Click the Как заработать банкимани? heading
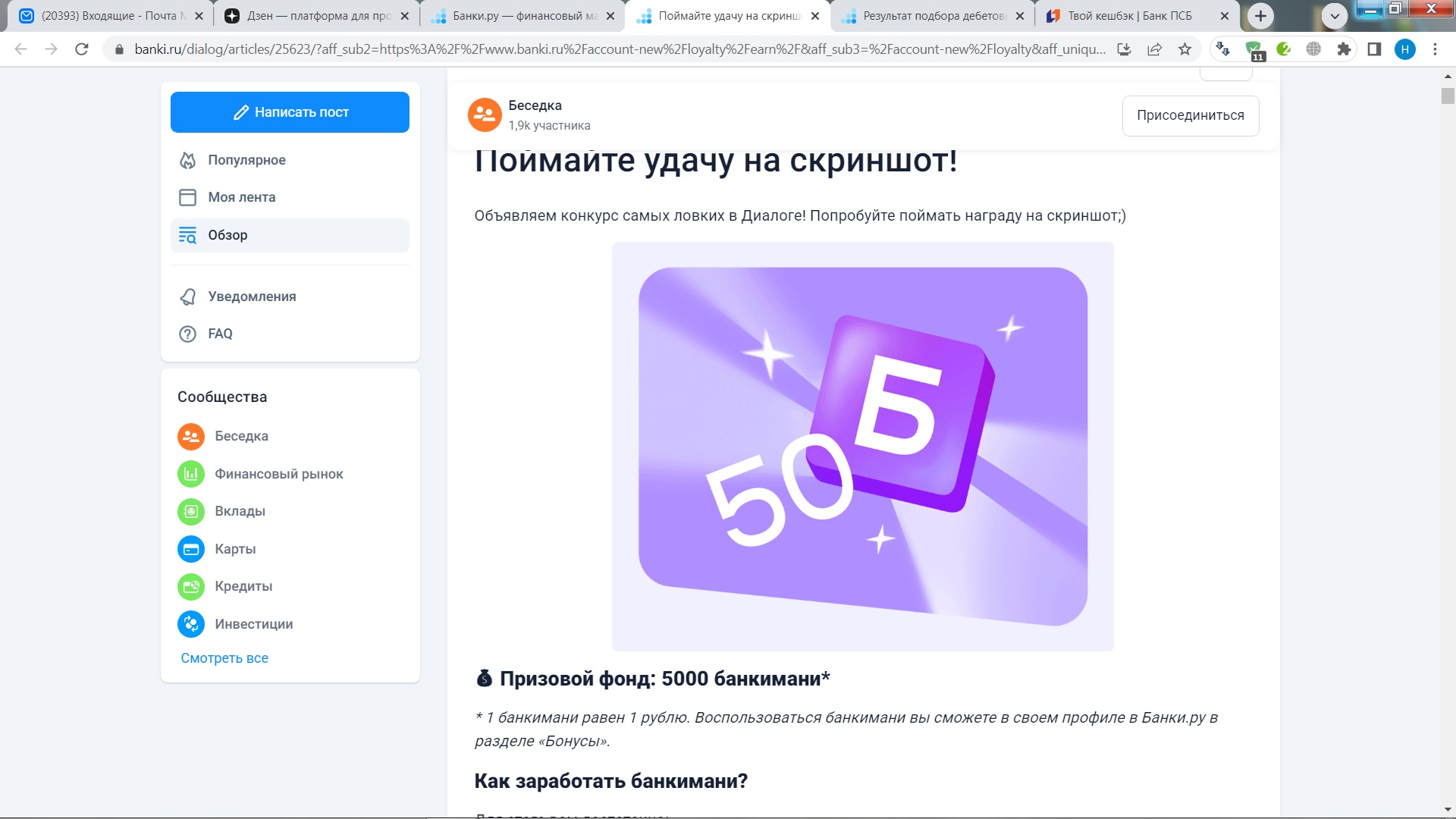Screen dimensions: 1456x819 coord(611,781)
